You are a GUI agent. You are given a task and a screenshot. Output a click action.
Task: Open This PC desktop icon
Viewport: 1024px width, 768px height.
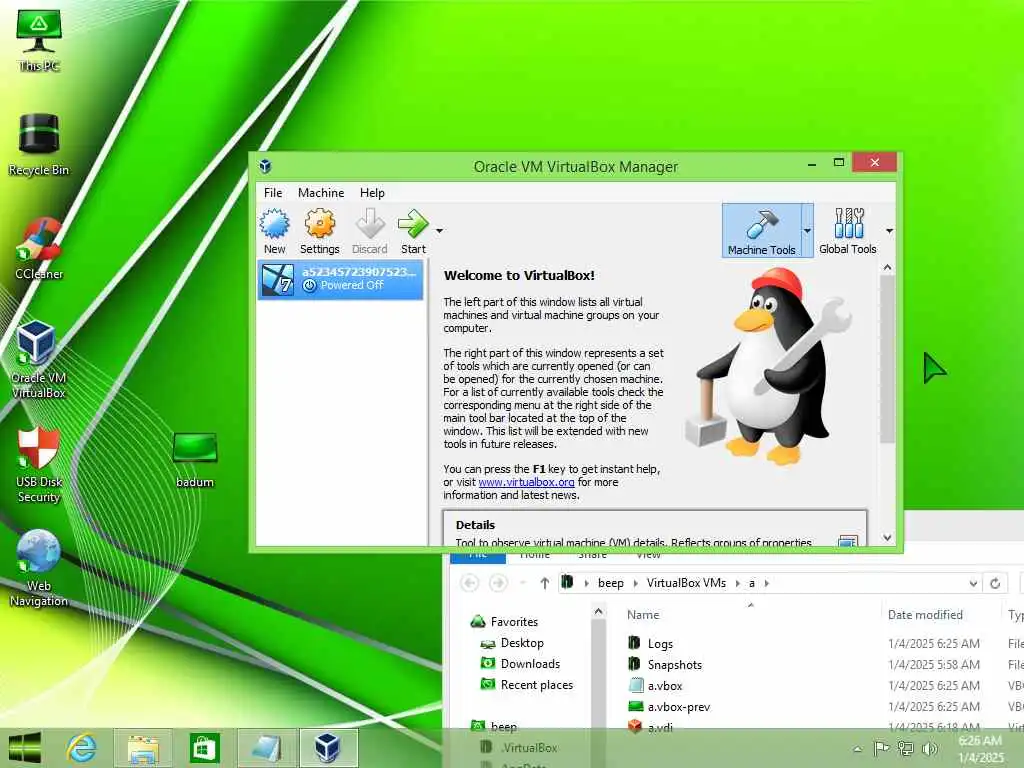tap(39, 40)
